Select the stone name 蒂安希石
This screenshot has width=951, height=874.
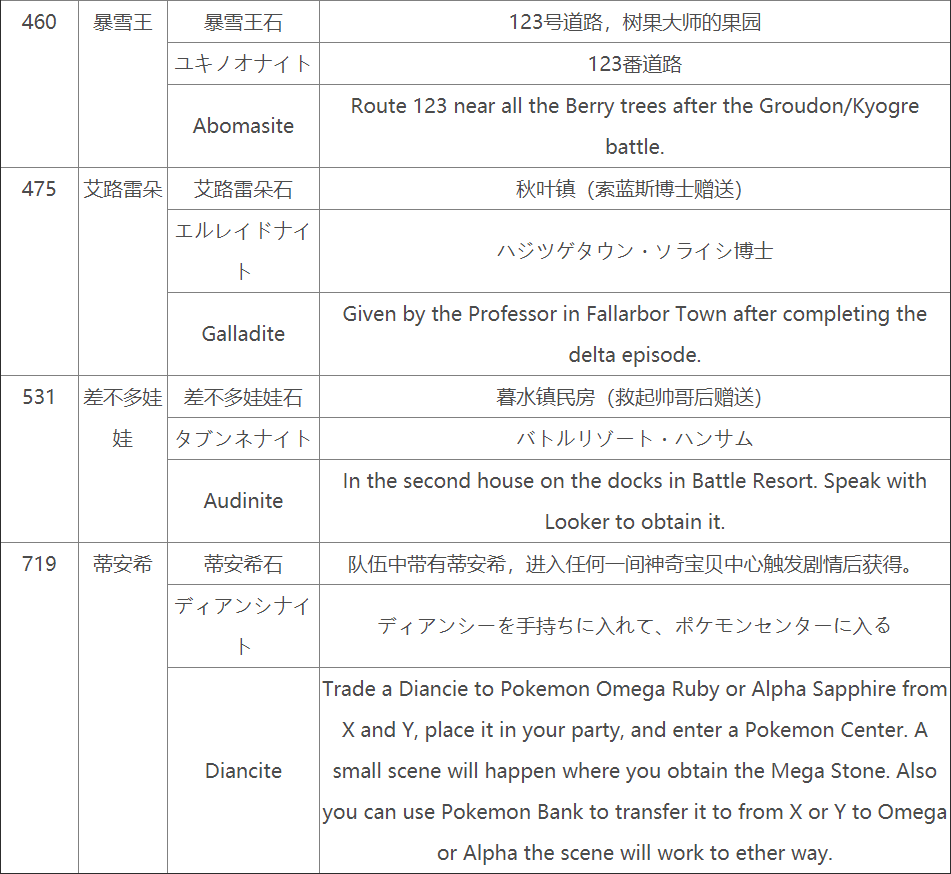(243, 564)
